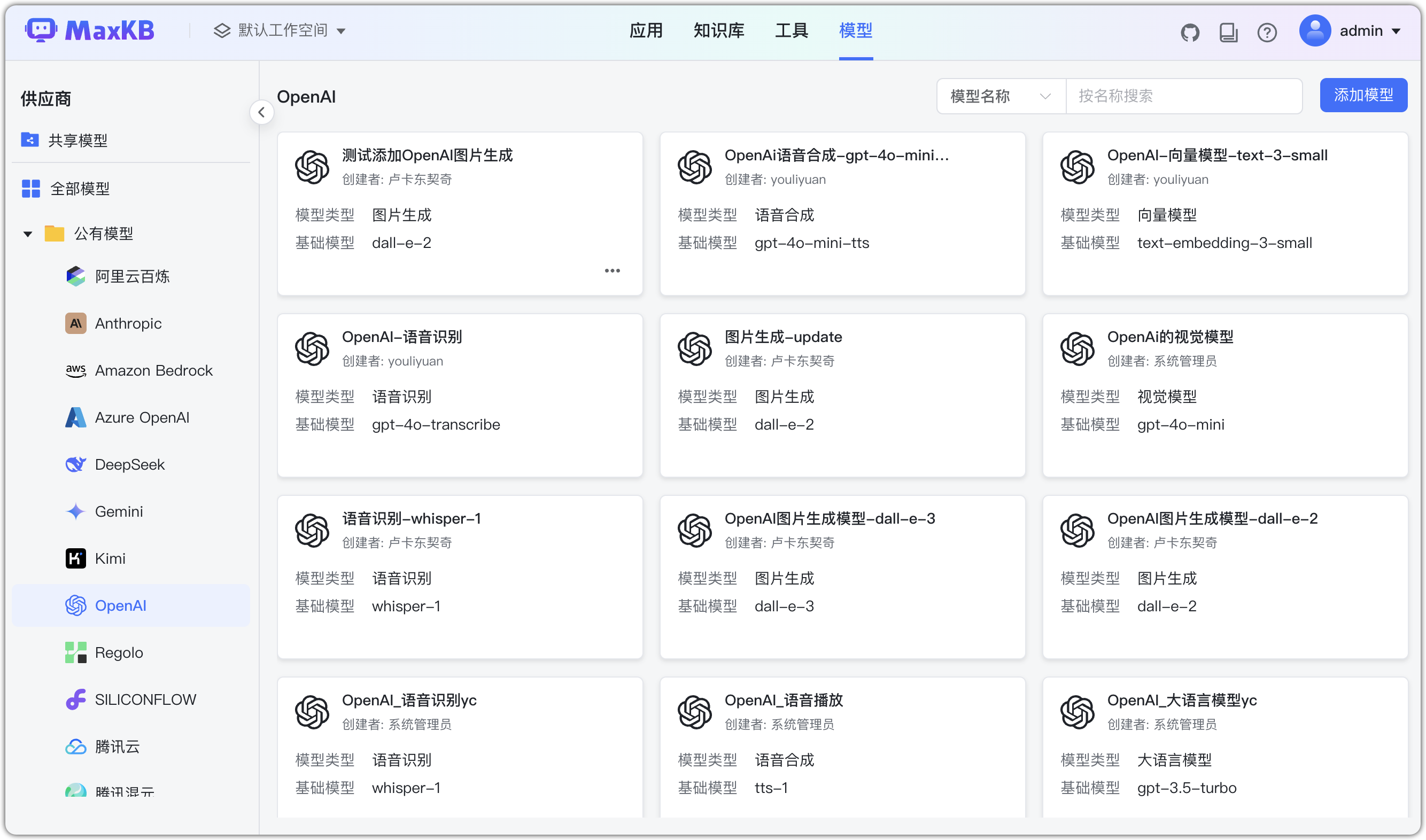This screenshot has width=1426, height=840.
Task: Collapse the supplier sidebar with chevron
Action: click(261, 112)
